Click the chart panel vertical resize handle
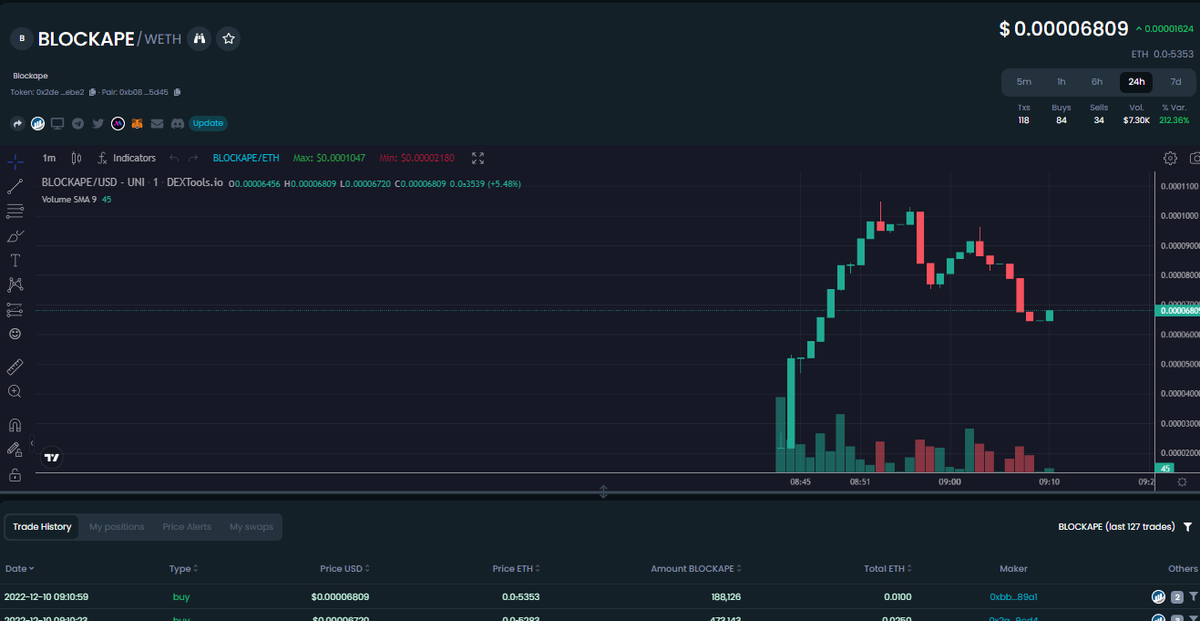This screenshot has height=621, width=1200. click(x=603, y=492)
